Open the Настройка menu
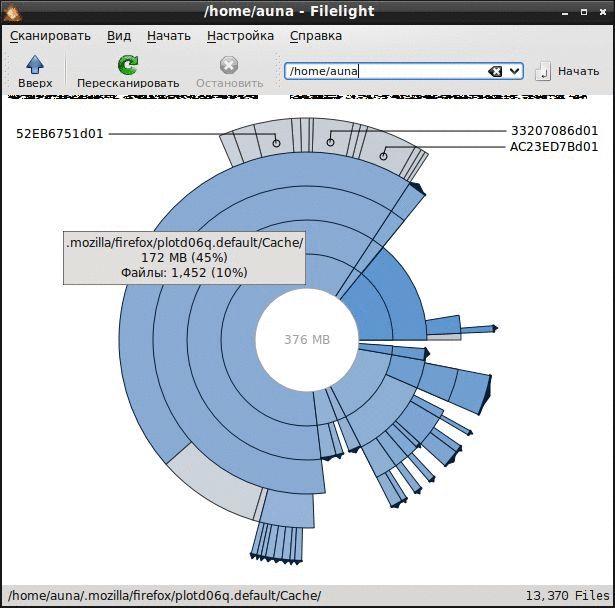 point(240,36)
